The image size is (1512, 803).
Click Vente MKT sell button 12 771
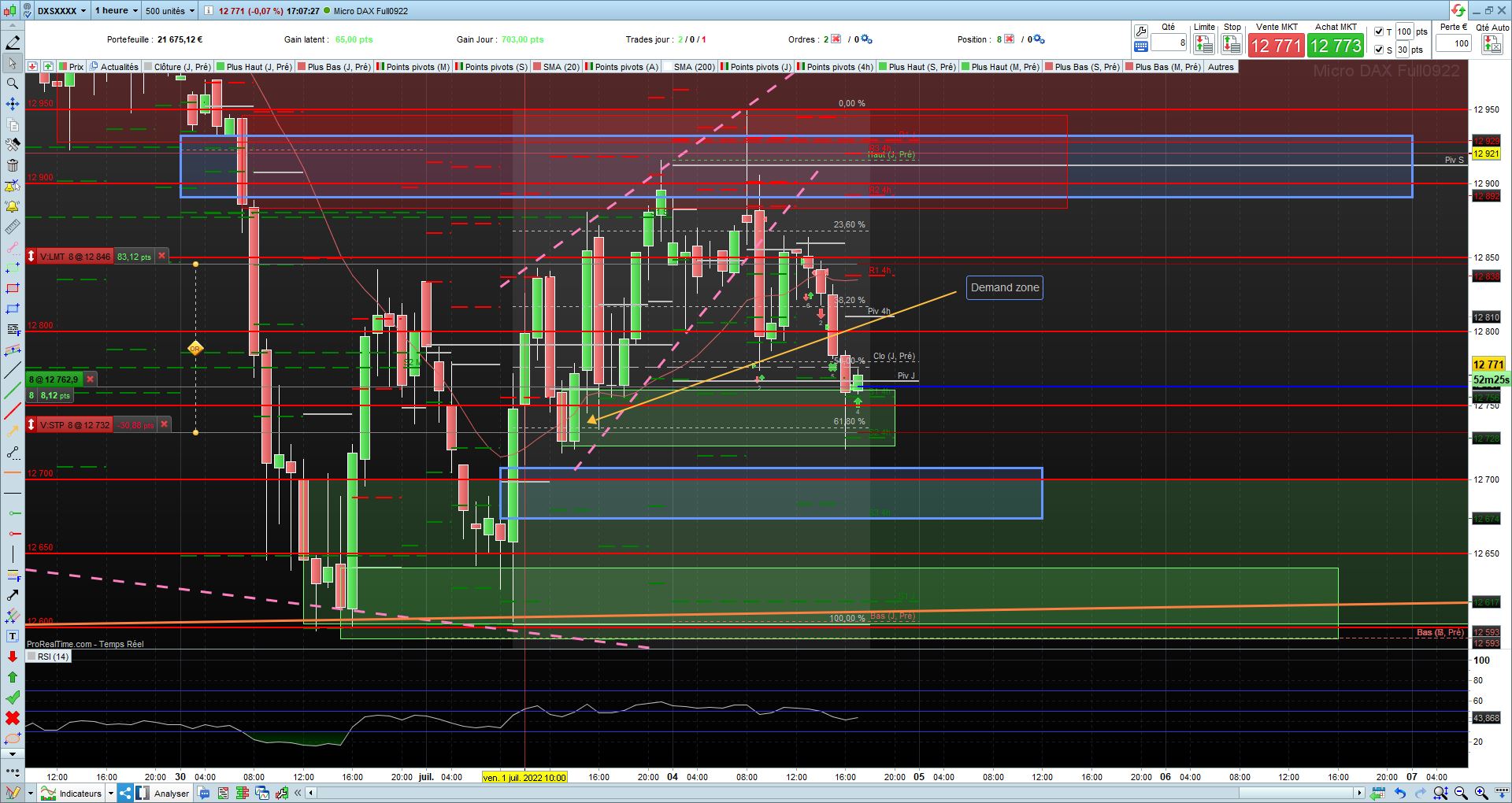(1276, 46)
